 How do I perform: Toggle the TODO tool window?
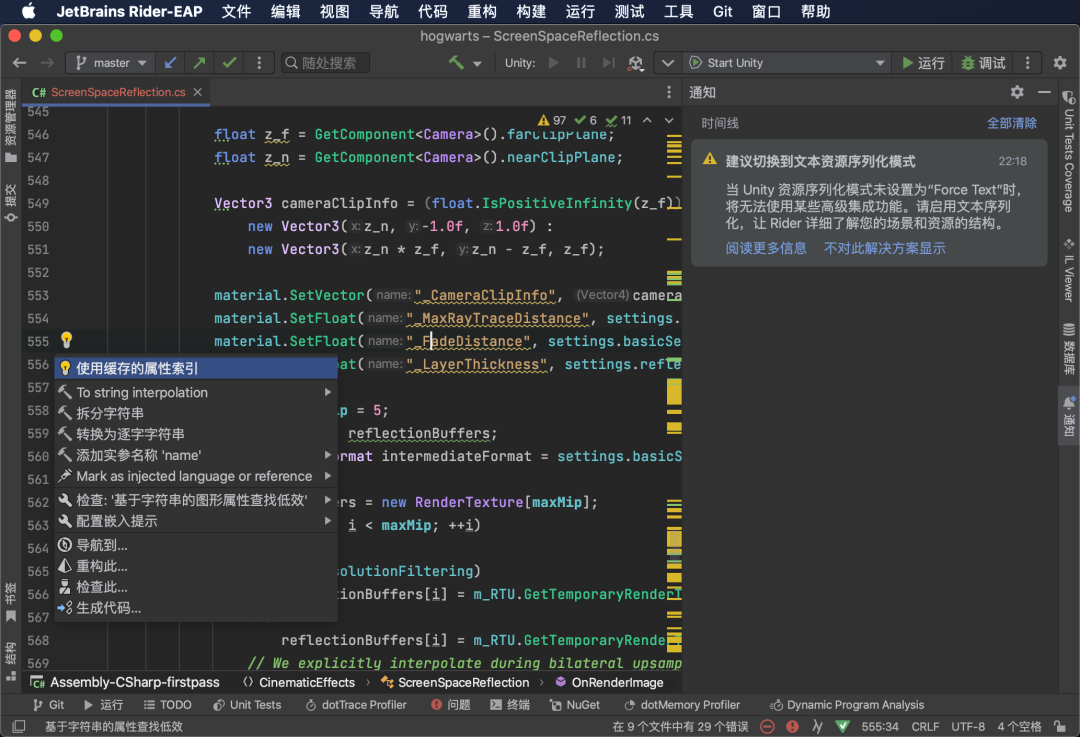tap(167, 705)
